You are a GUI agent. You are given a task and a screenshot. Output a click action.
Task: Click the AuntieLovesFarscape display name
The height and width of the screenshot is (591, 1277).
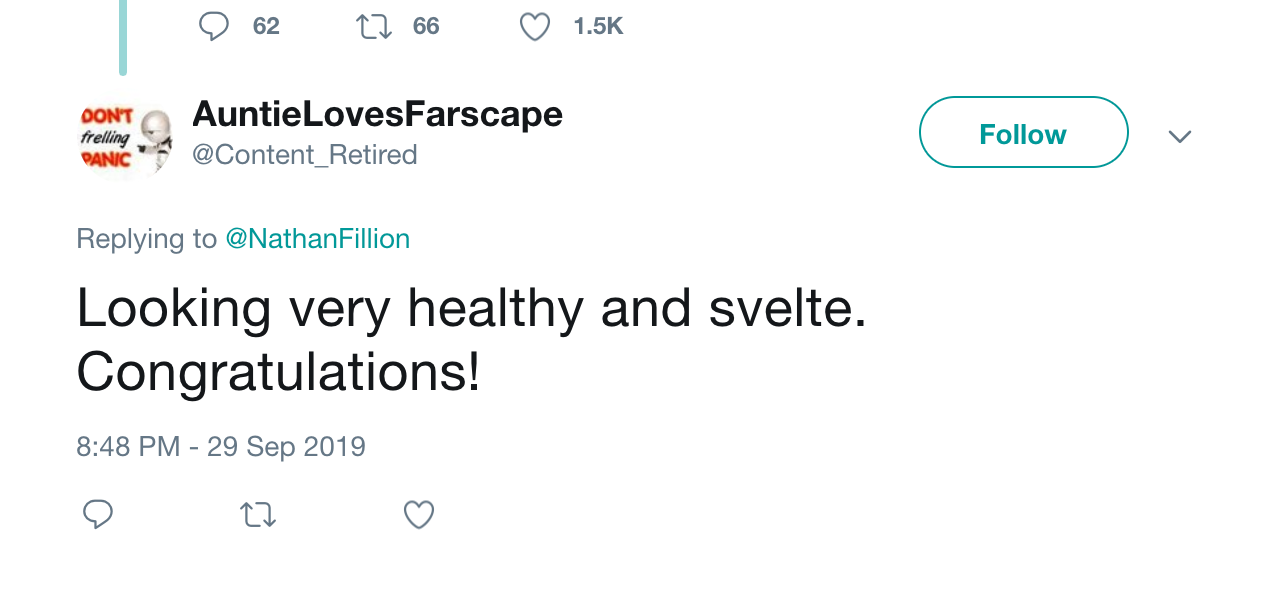pos(377,114)
